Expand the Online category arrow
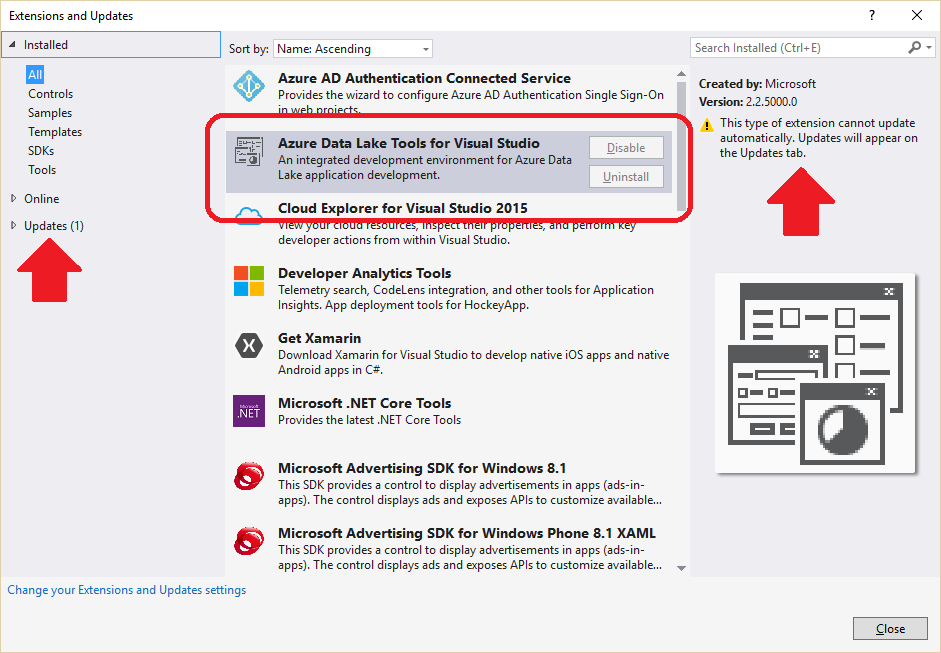Viewport: 941px width, 653px height. (13, 198)
